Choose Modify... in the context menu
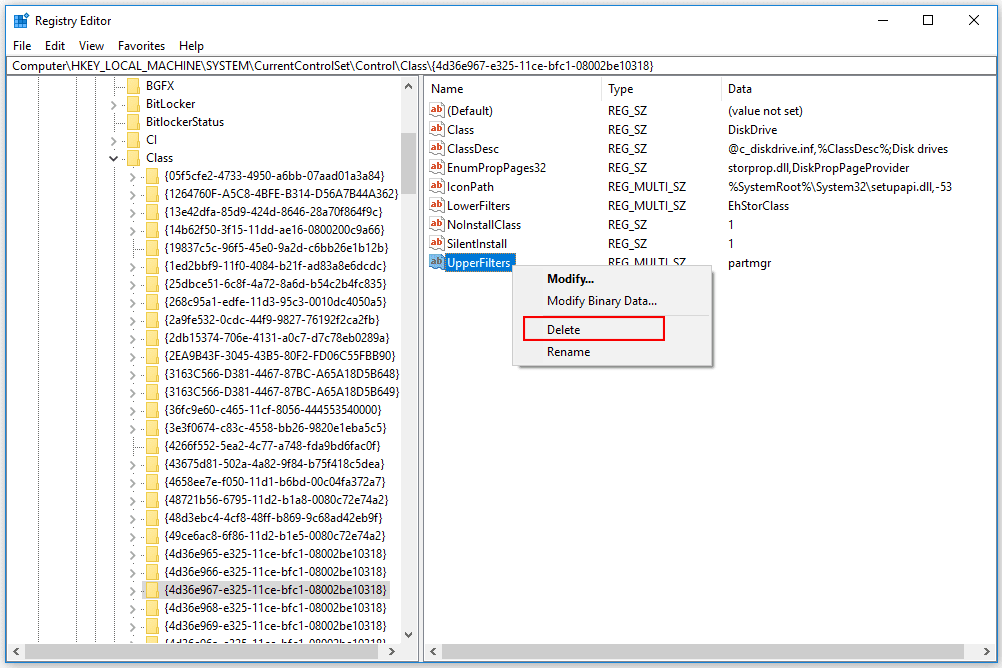Screen dimensions: 1002x668 (612, 279)
